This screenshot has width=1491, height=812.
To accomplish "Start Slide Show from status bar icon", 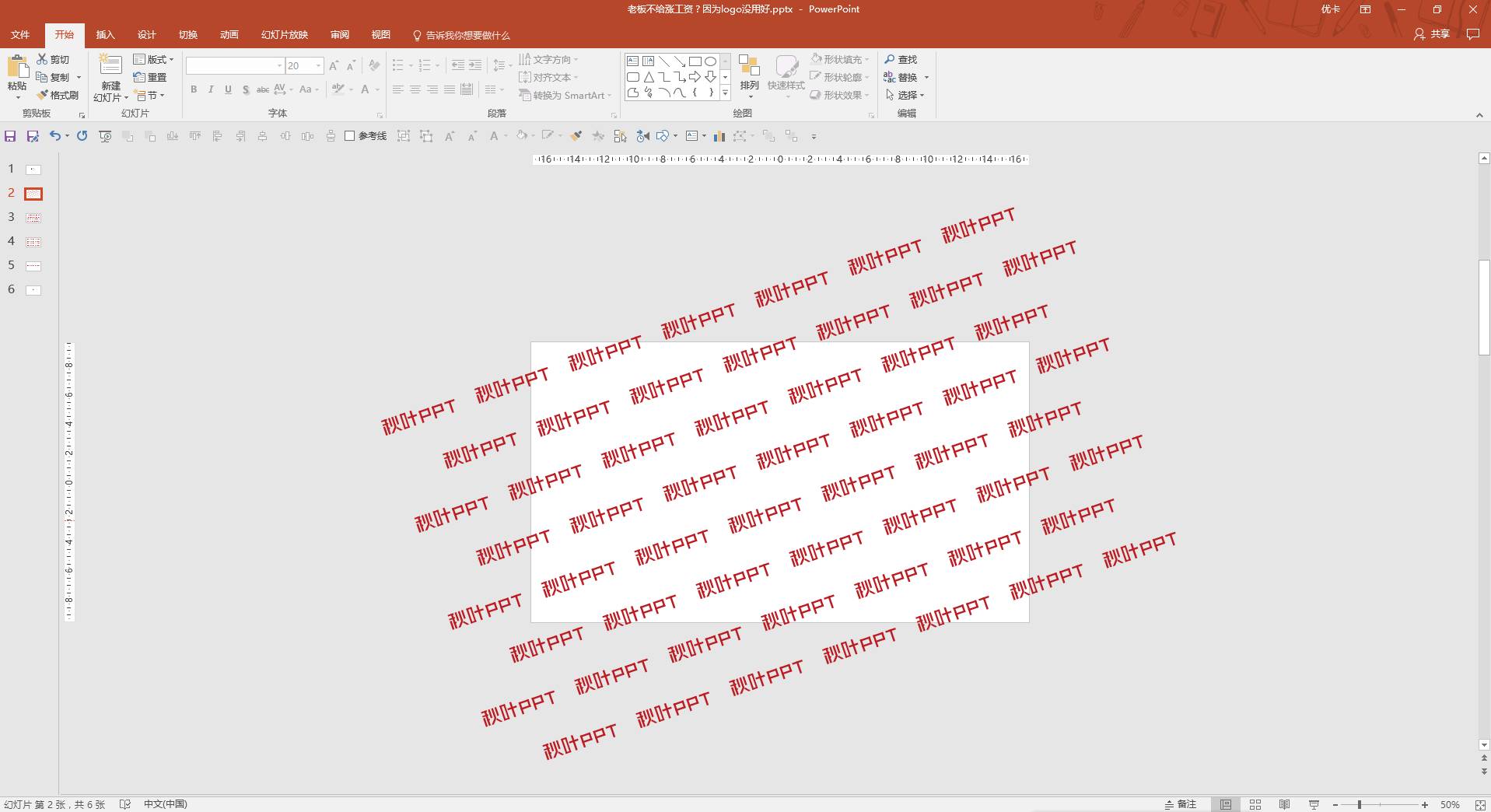I will pos(1314,804).
